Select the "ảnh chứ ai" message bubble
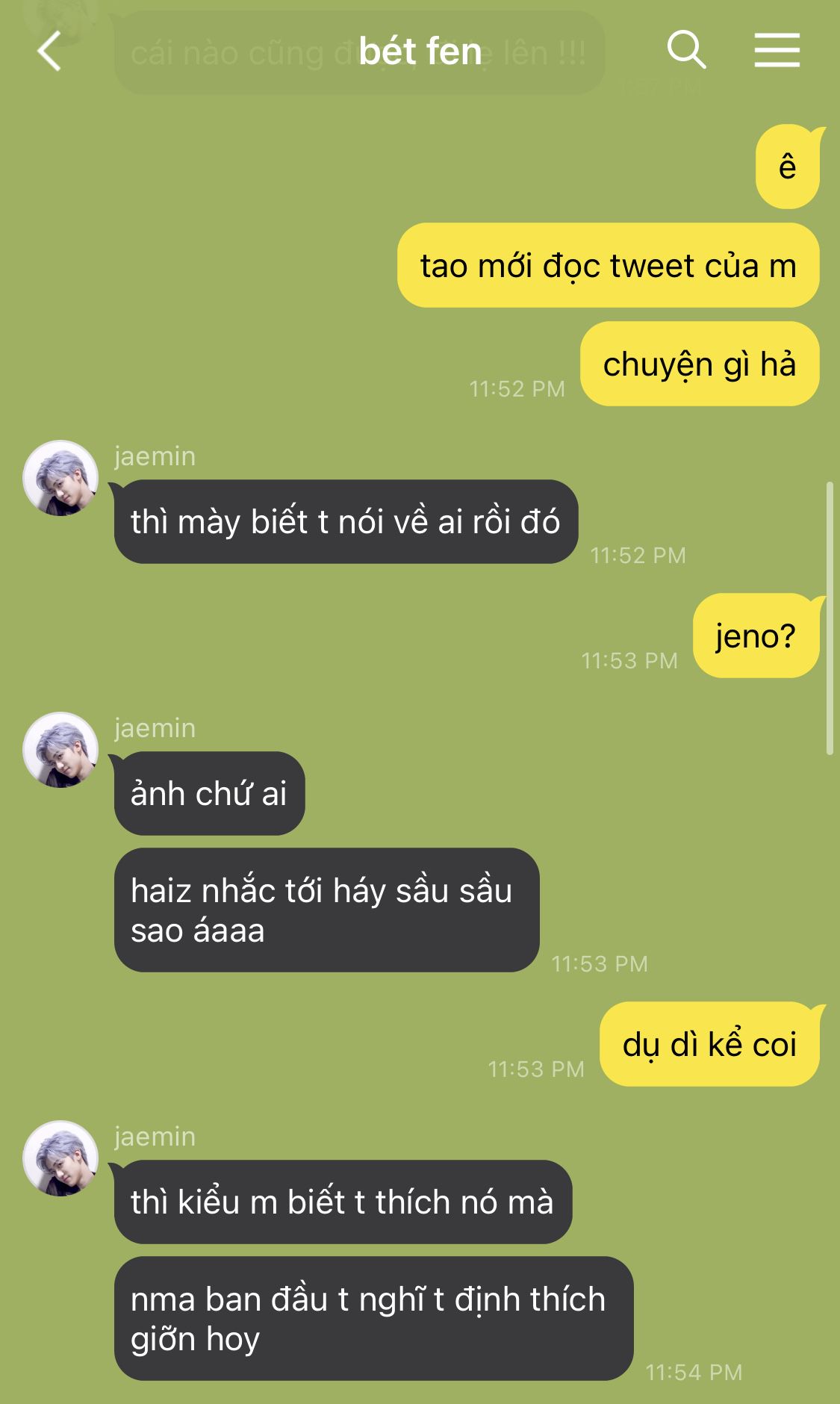This screenshot has width=840, height=1404. [209, 793]
